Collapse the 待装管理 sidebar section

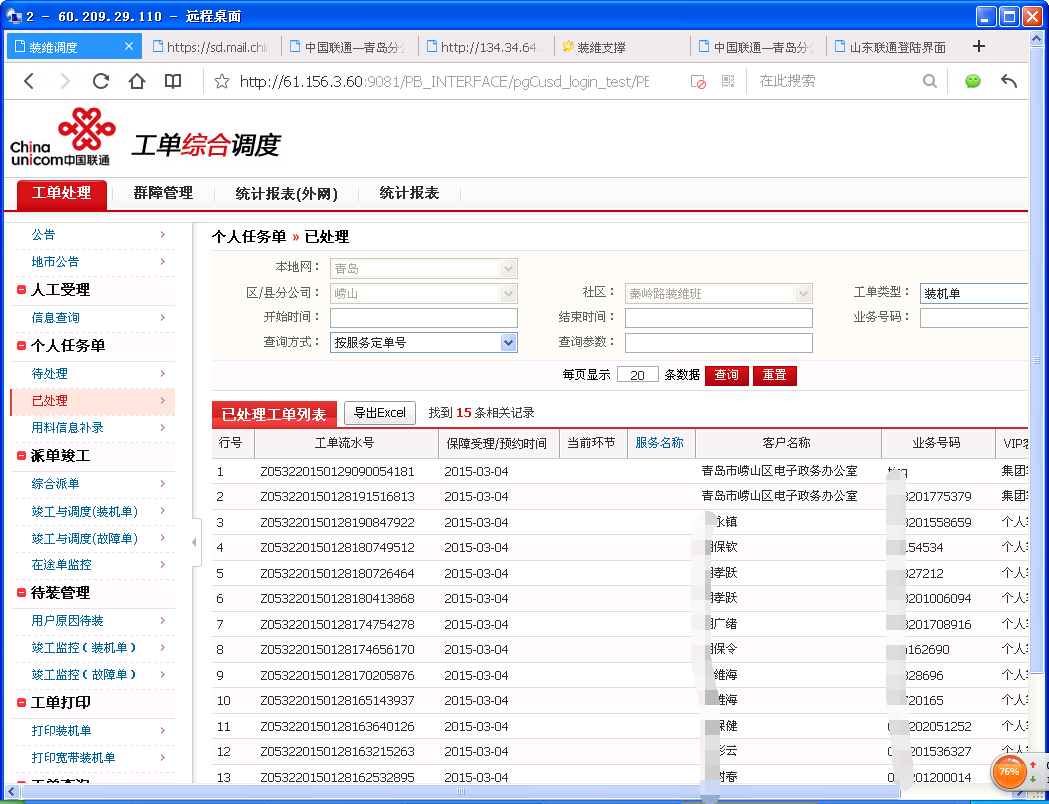(21, 593)
